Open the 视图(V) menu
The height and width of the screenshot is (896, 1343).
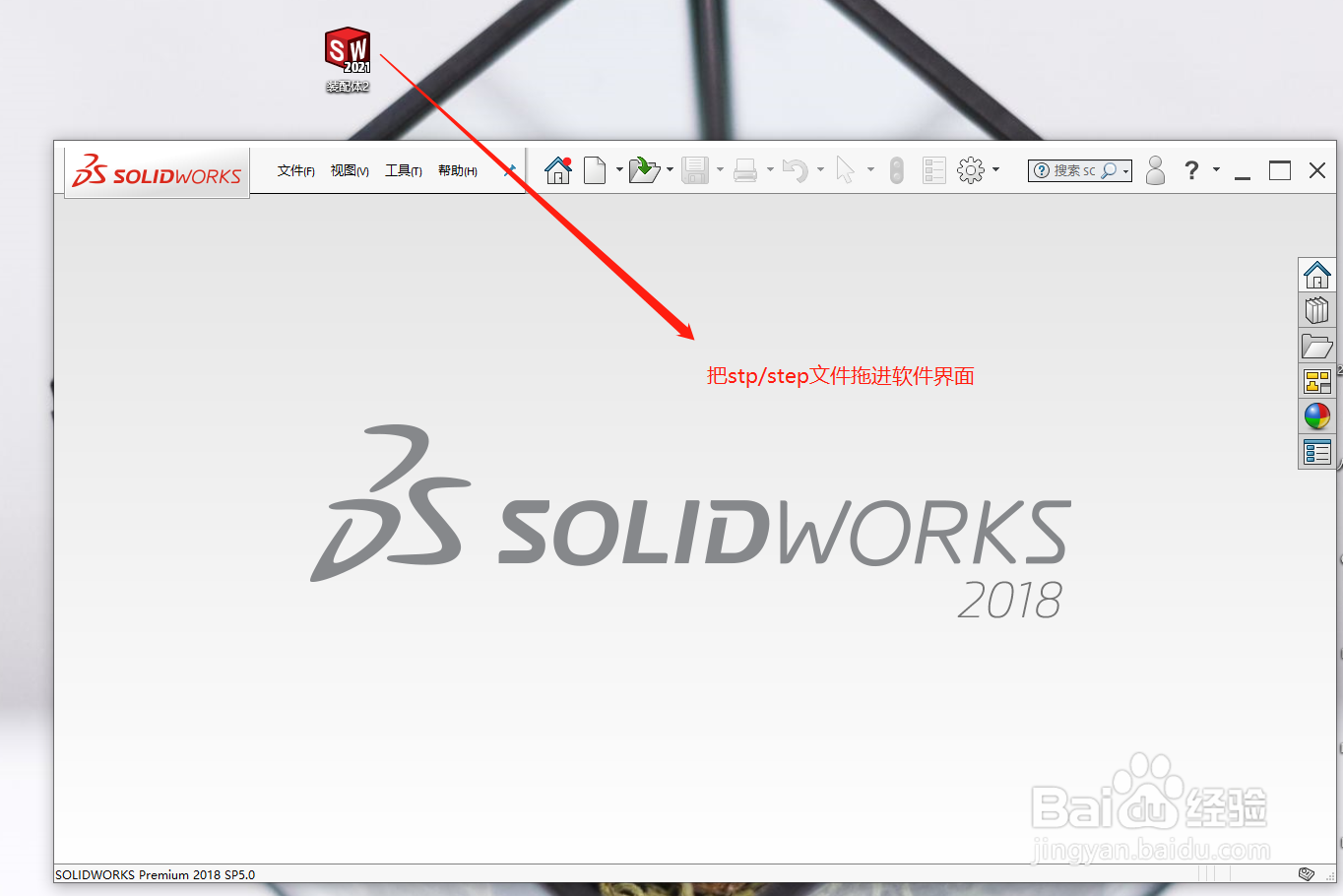coord(350,171)
